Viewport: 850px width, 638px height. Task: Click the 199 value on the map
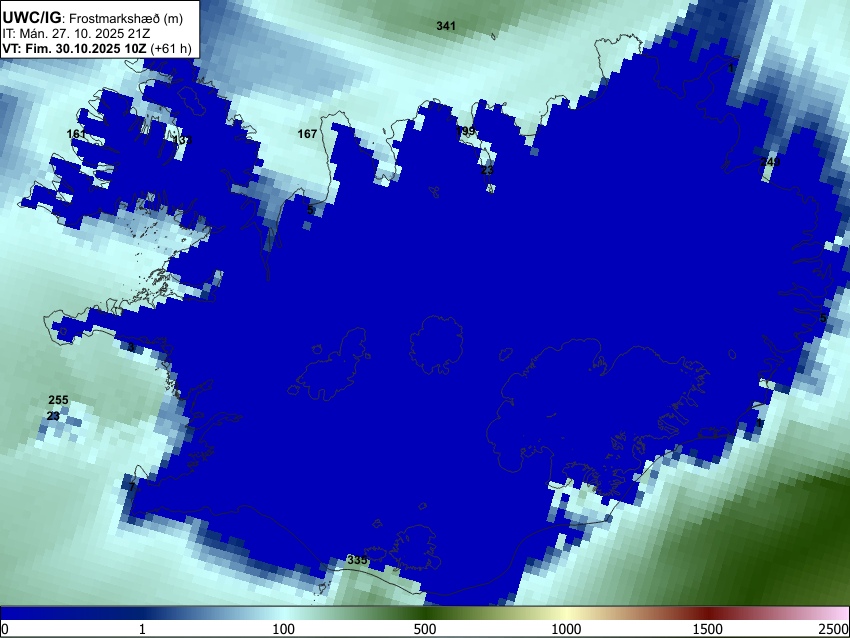pos(466,131)
